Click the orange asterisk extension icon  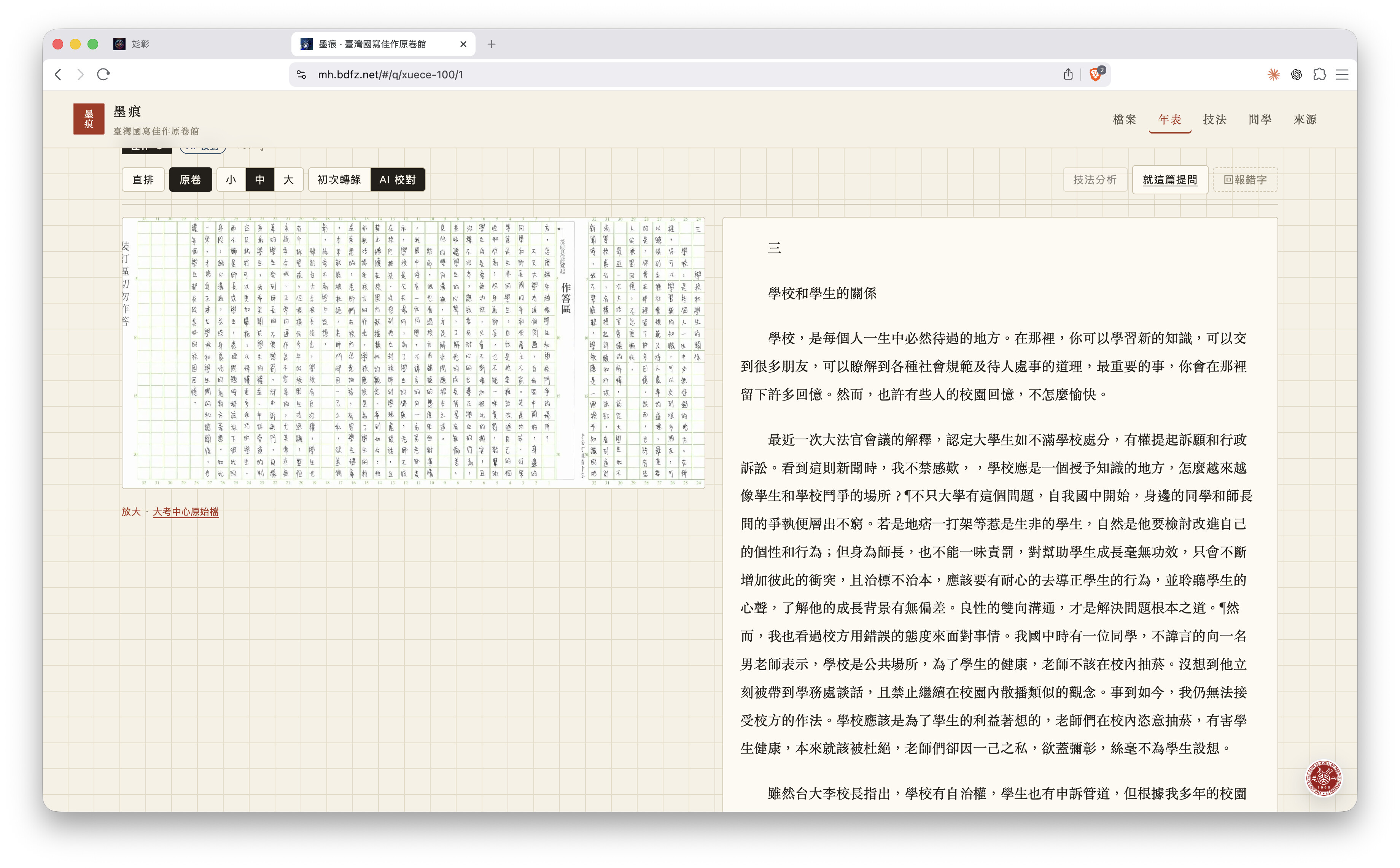(1274, 74)
